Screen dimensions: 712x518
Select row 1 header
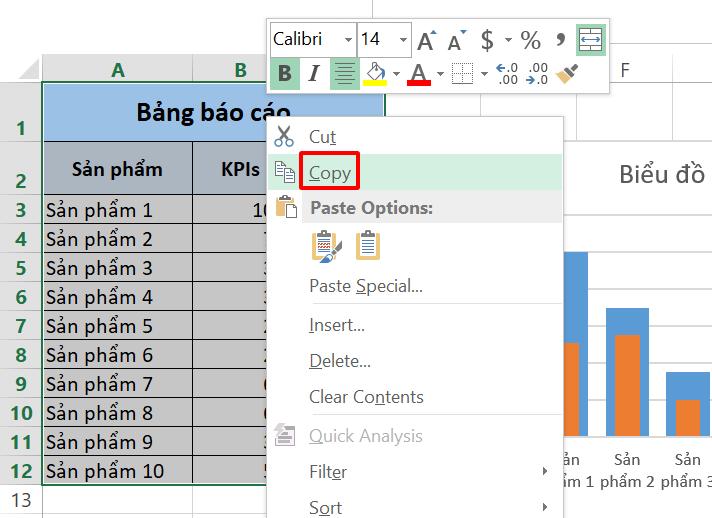pos(21,112)
